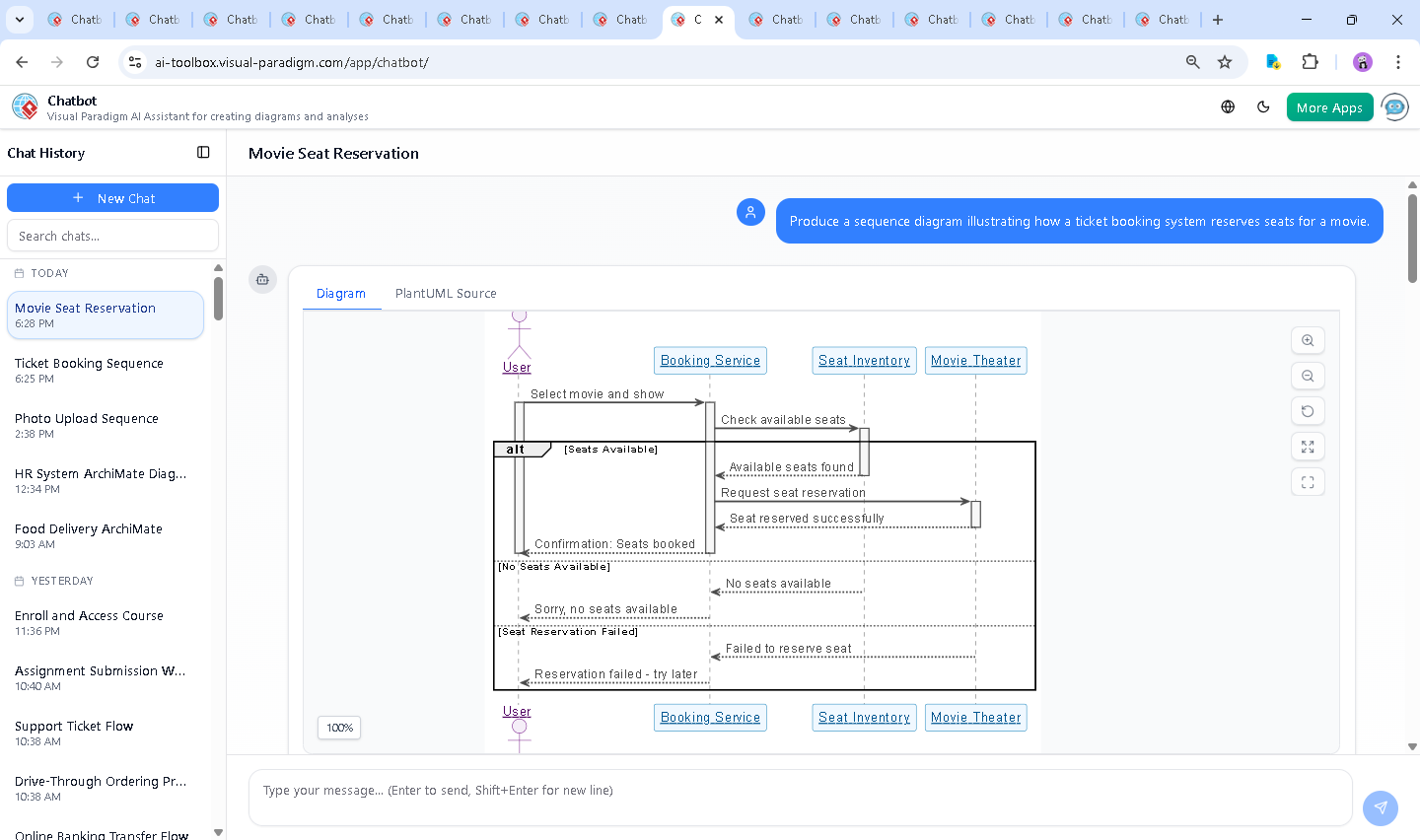The height and width of the screenshot is (840, 1420).
Task: Zoom in on the sequence diagram
Action: point(1308,340)
